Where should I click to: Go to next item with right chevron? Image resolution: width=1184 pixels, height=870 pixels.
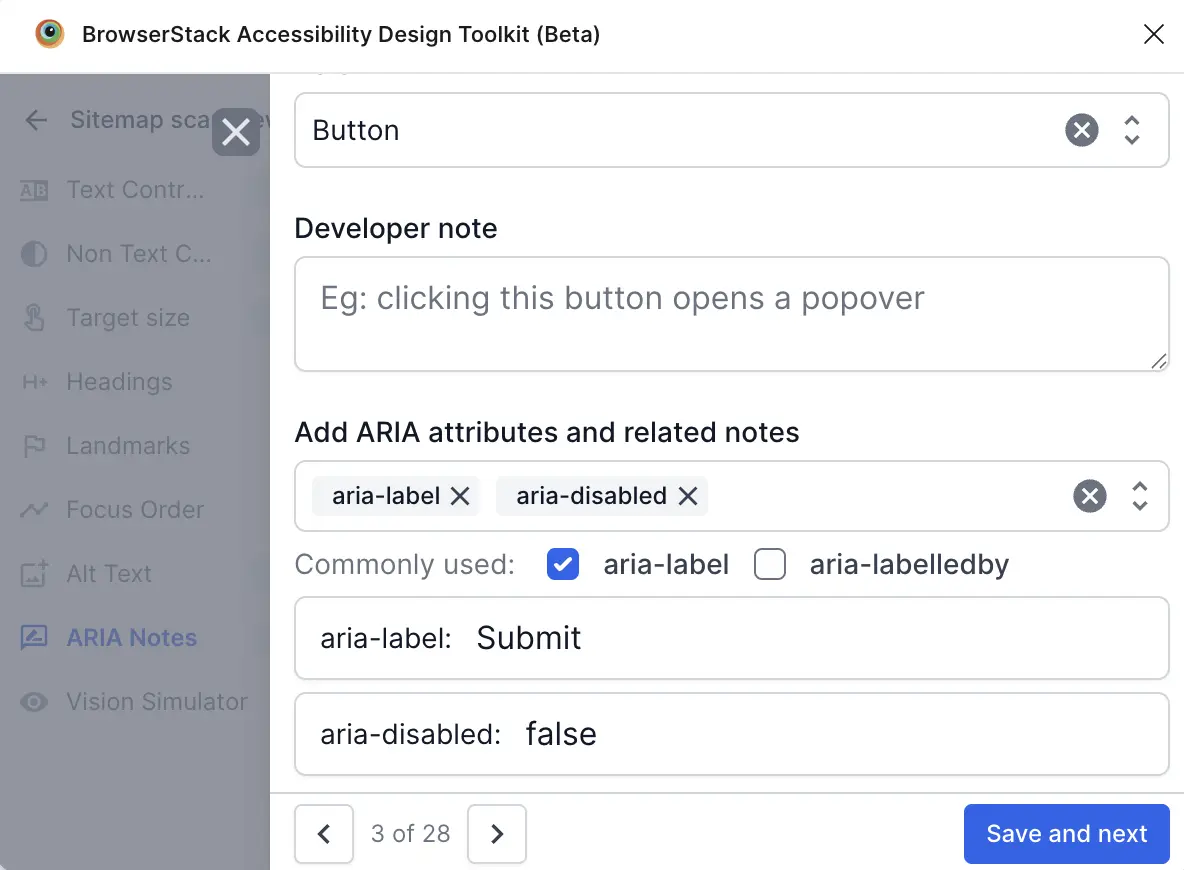(x=497, y=834)
